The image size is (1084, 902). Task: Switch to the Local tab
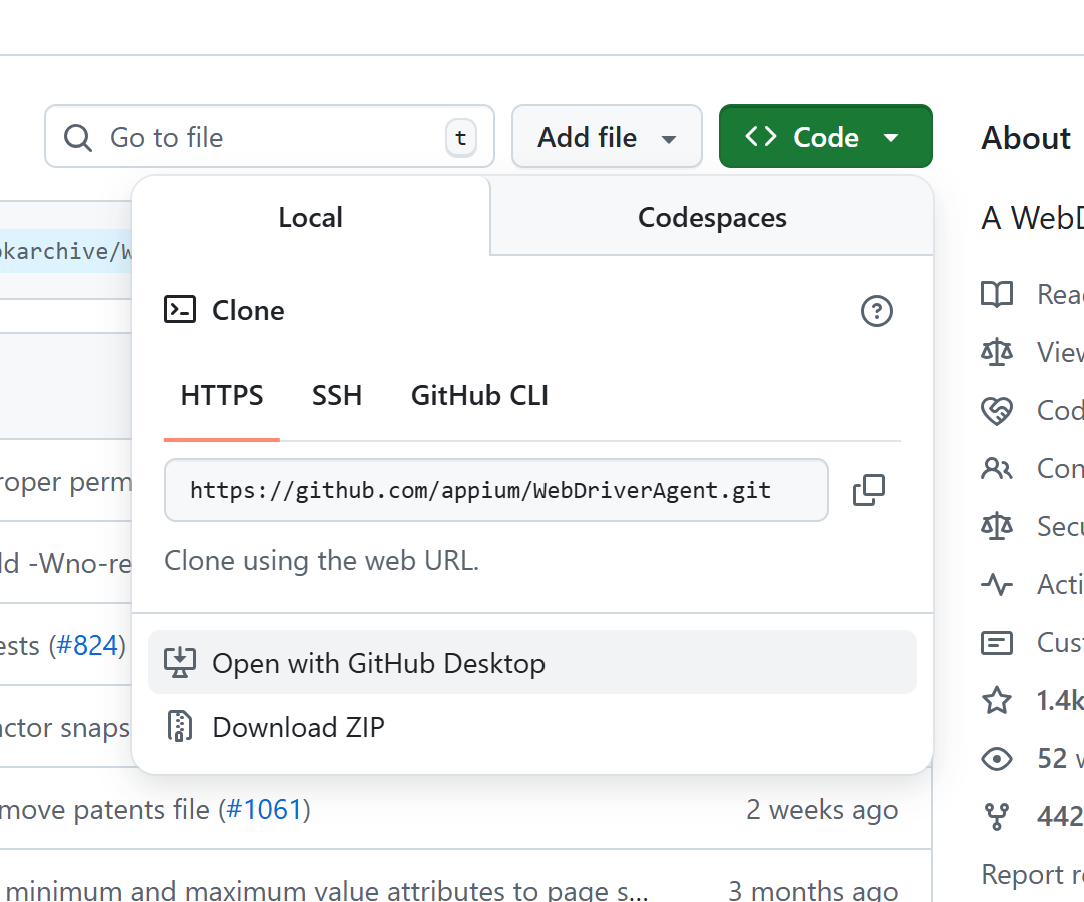pos(310,217)
